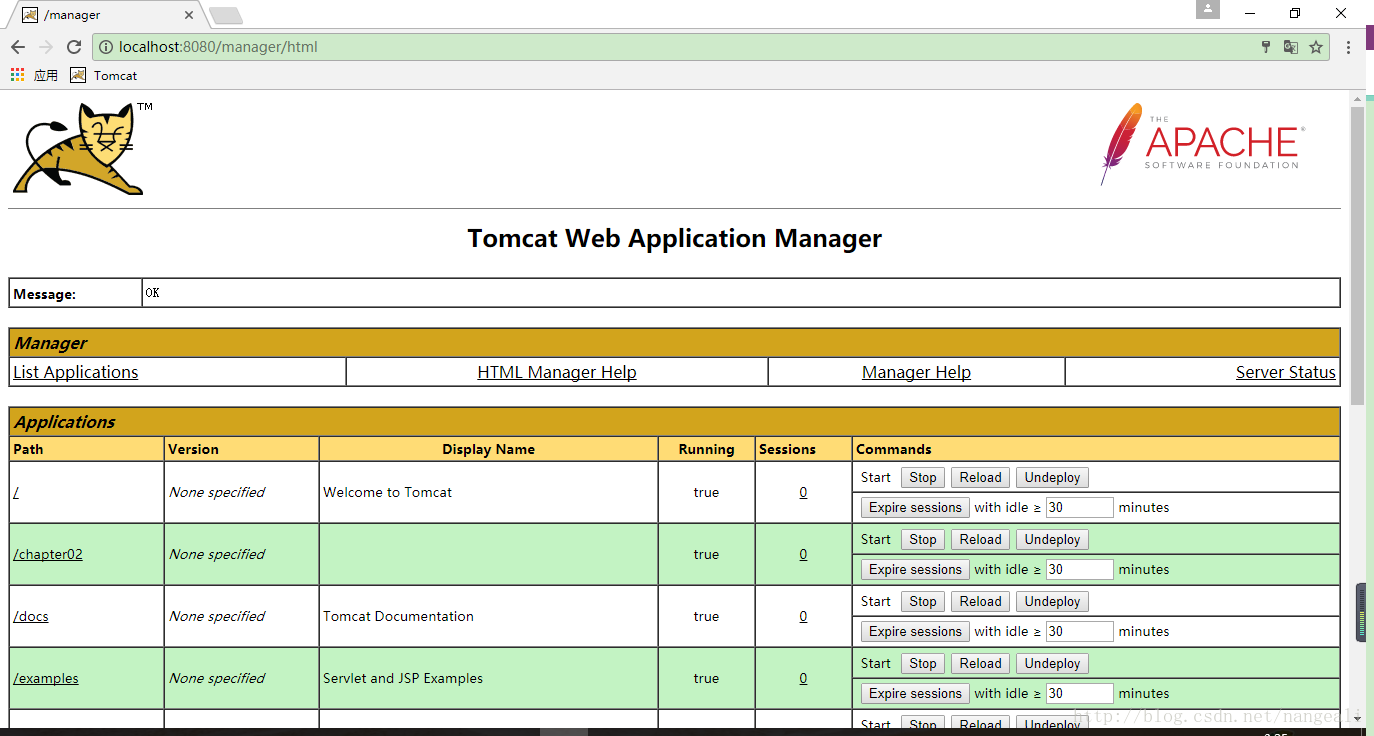The width and height of the screenshot is (1374, 736).
Task: Select the /manager browser tab
Action: pos(105,15)
